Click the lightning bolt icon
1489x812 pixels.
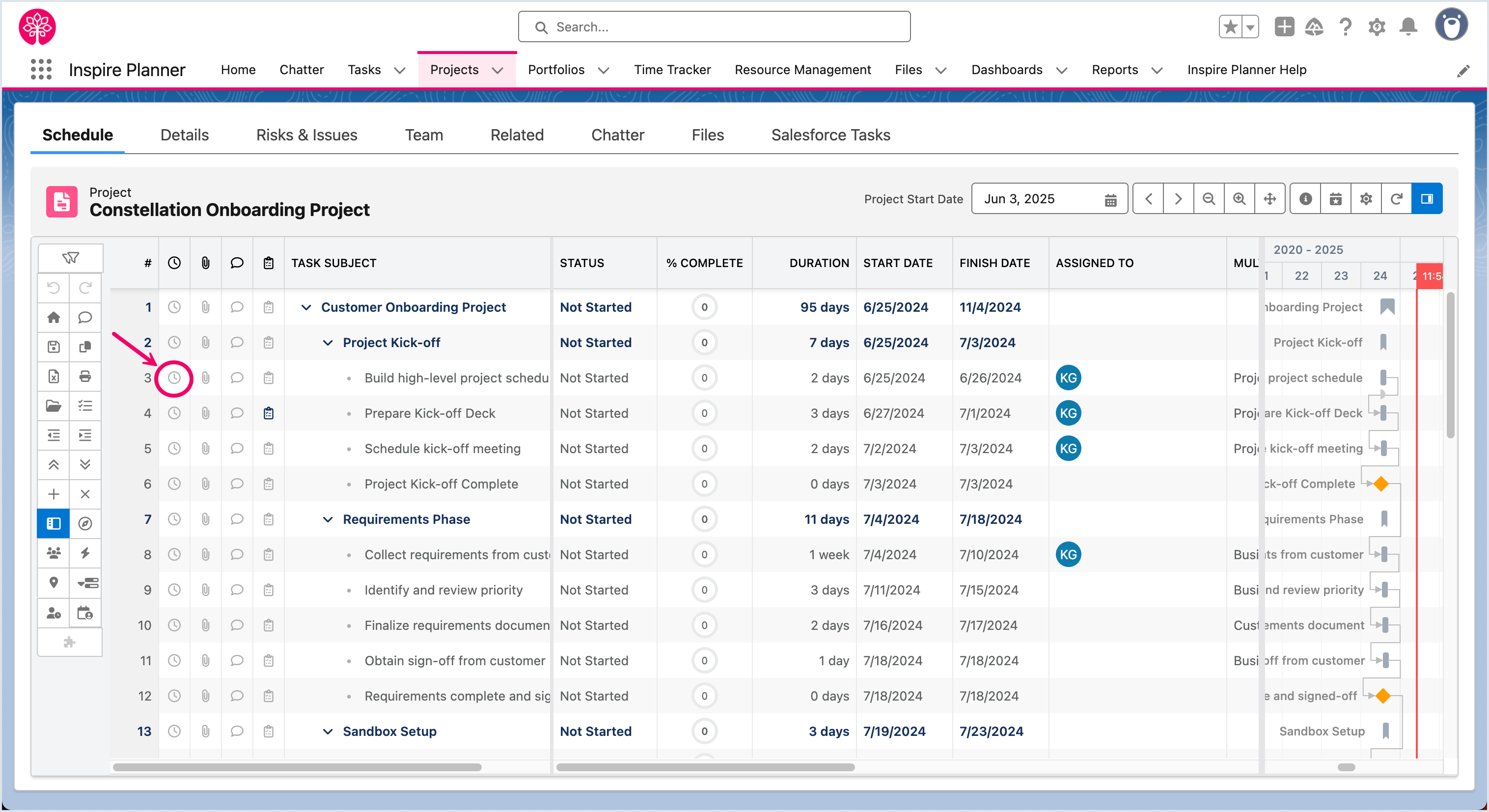(x=85, y=553)
